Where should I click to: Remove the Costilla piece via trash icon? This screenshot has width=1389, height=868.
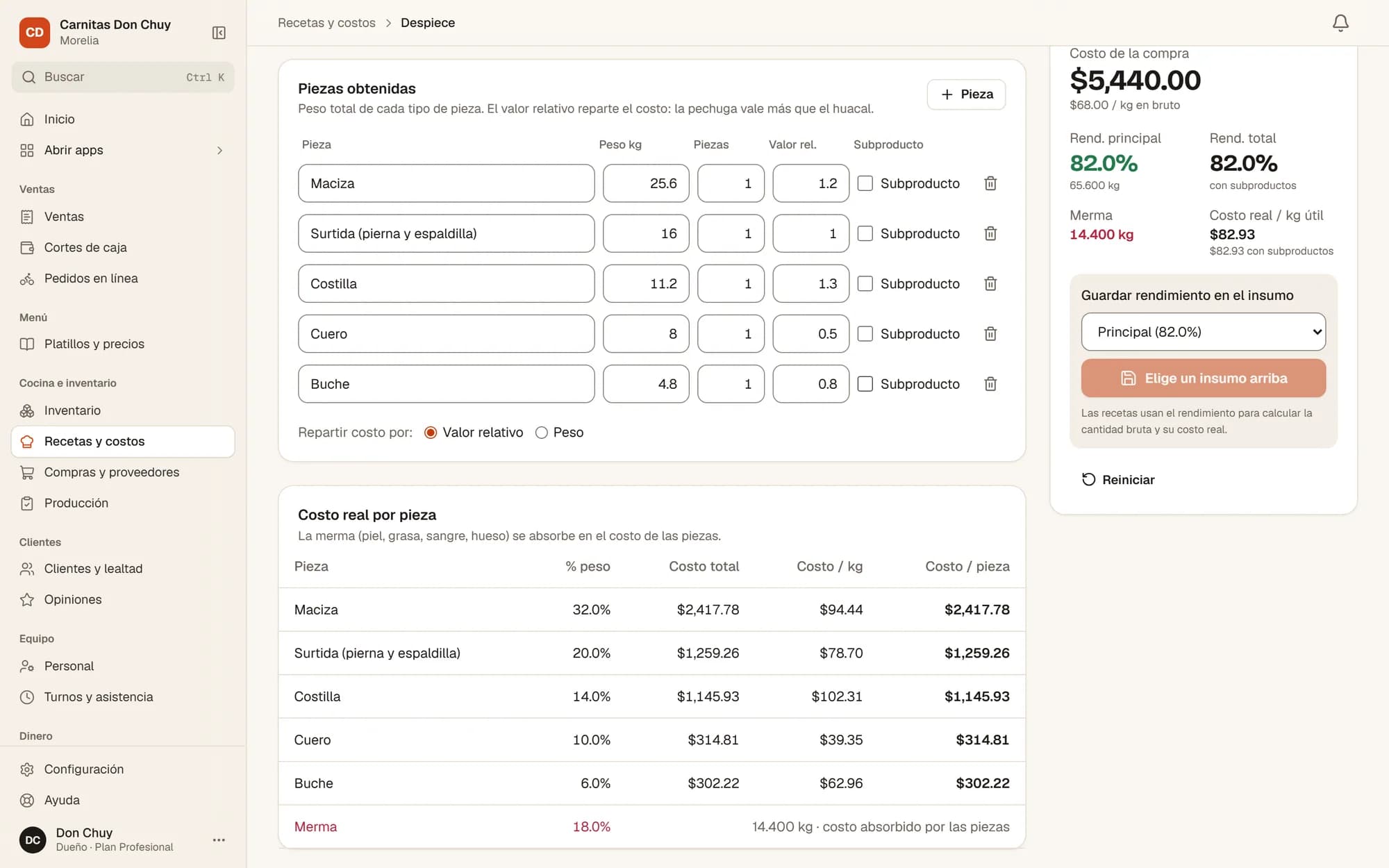pos(990,283)
